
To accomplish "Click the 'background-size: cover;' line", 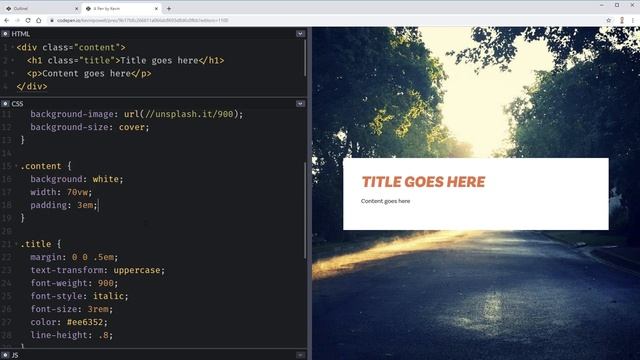I will 90,127.
